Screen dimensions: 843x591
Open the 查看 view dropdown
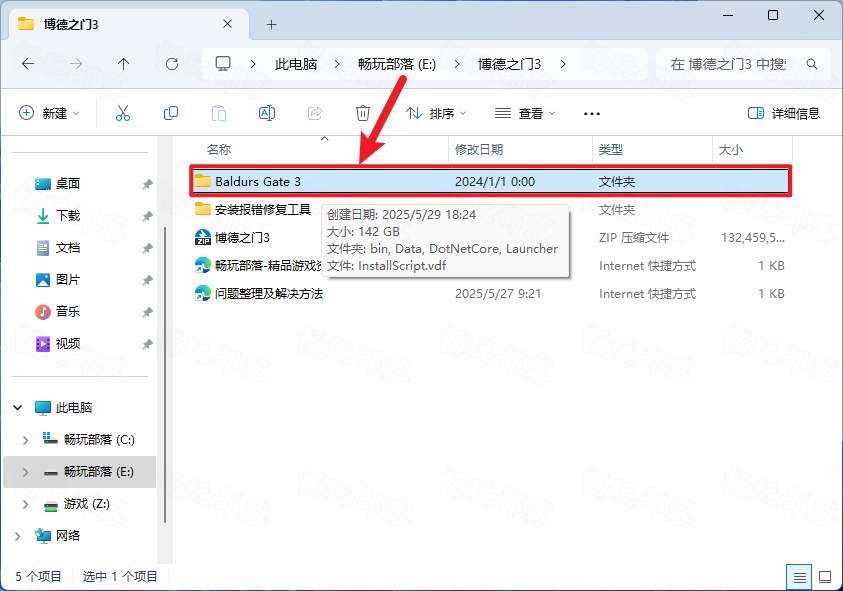525,113
